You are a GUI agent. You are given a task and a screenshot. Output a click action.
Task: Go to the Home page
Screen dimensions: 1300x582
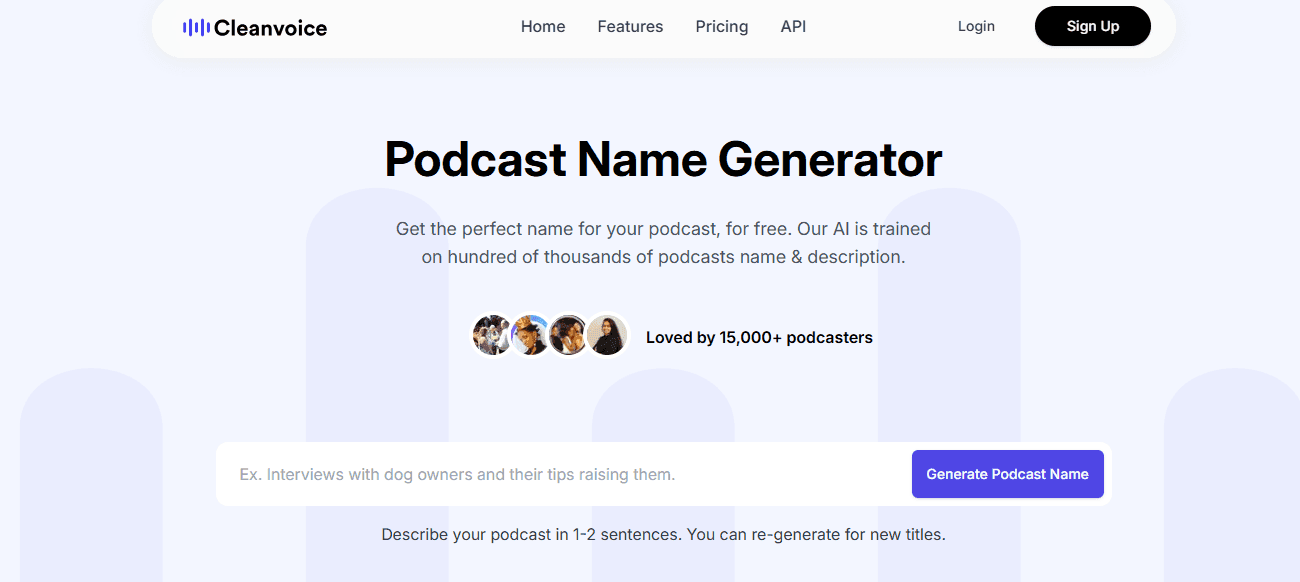(x=543, y=27)
